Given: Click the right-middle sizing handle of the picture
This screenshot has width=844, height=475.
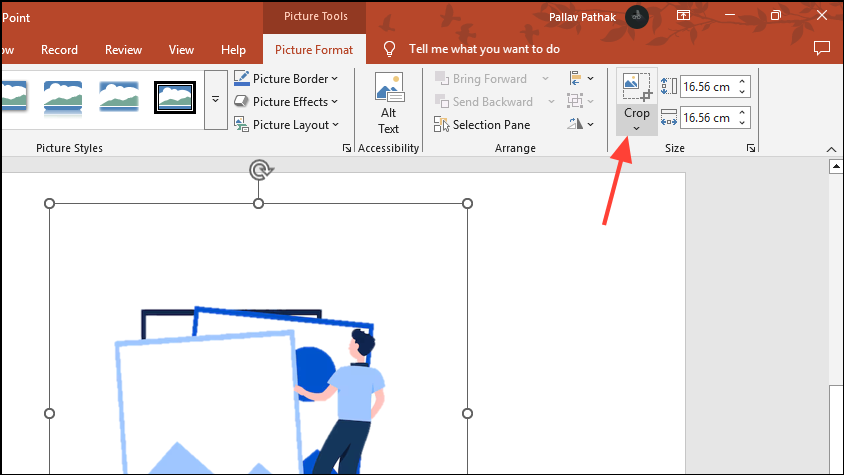Looking at the screenshot, I should (x=467, y=413).
